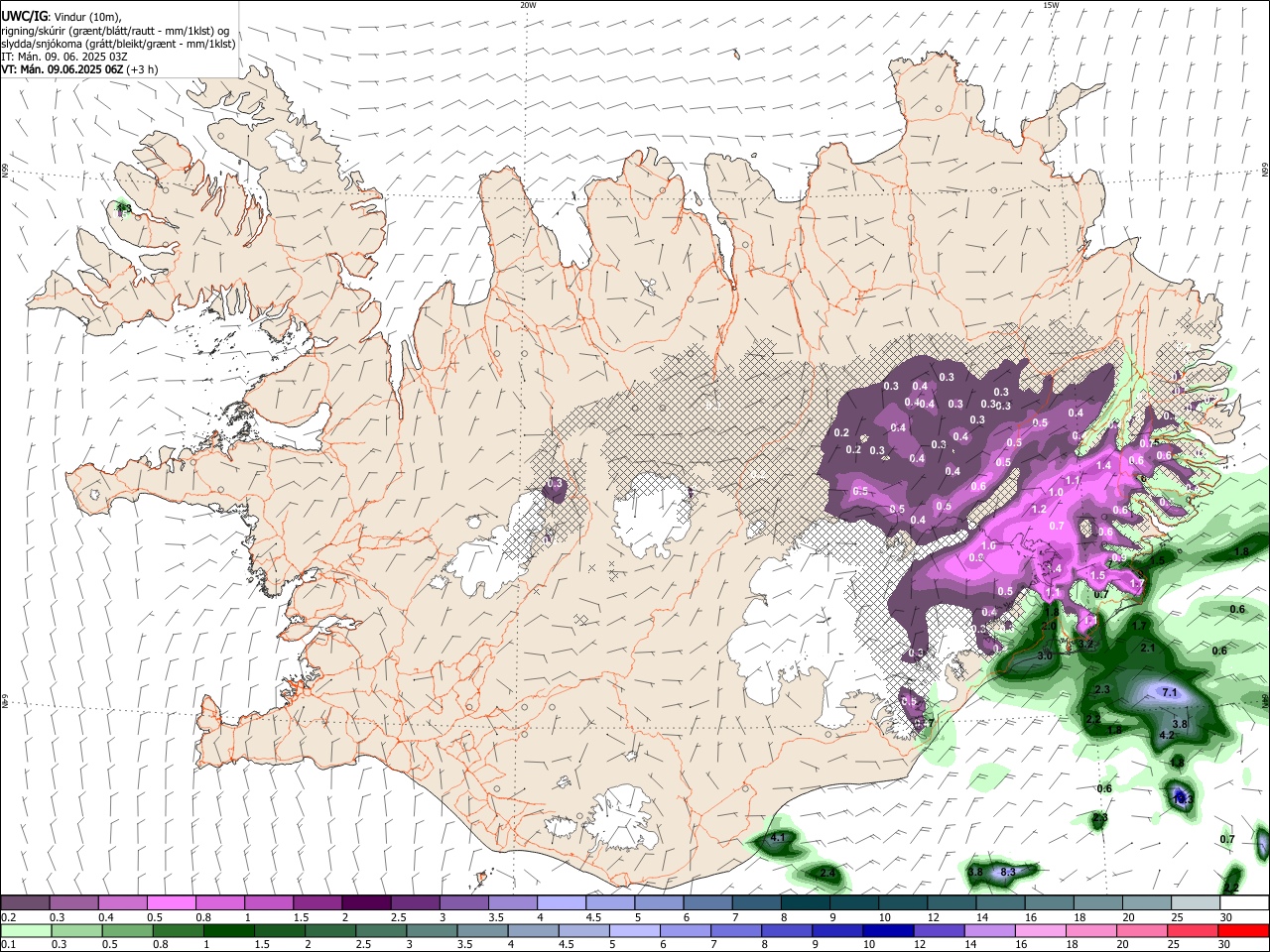Click the 20W longitude label at the top

click(x=528, y=5)
